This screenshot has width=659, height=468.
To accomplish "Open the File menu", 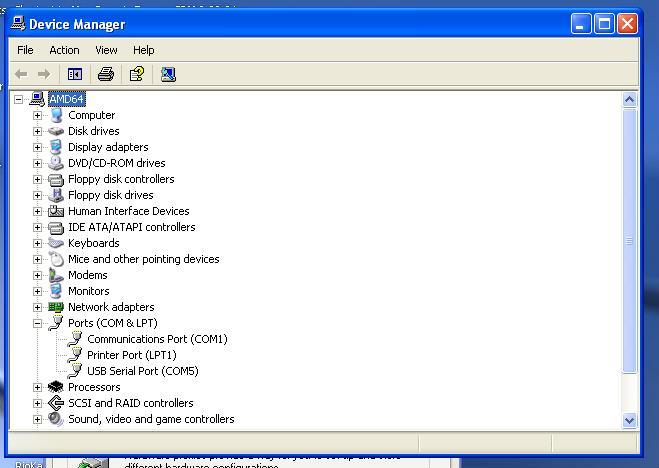I will 25,50.
